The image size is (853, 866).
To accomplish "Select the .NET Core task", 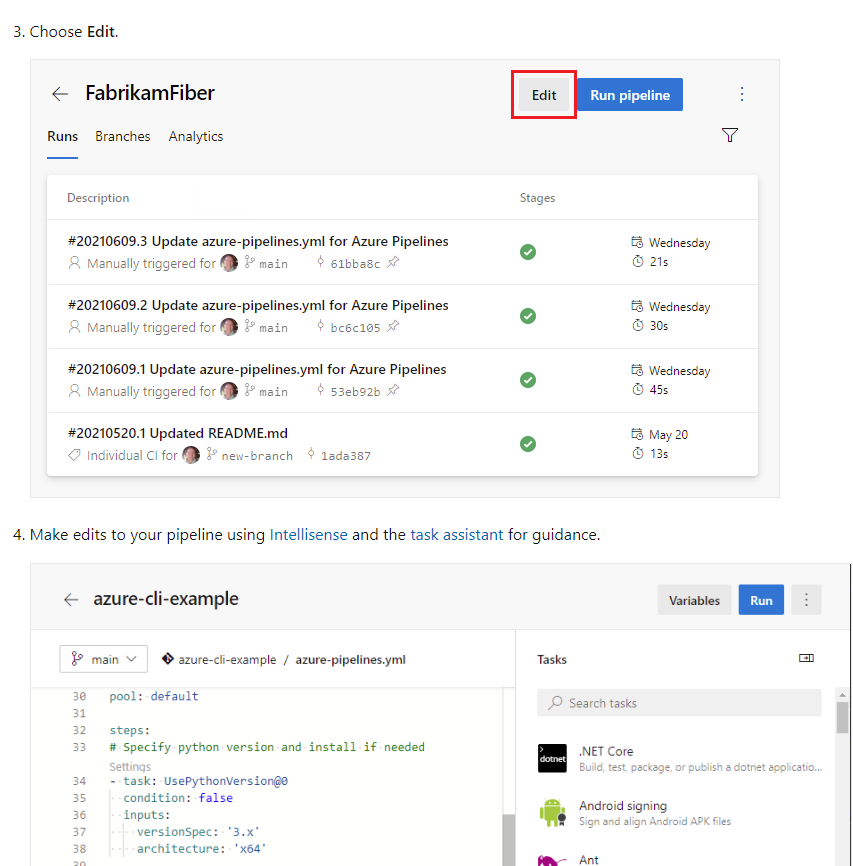I will click(680, 759).
